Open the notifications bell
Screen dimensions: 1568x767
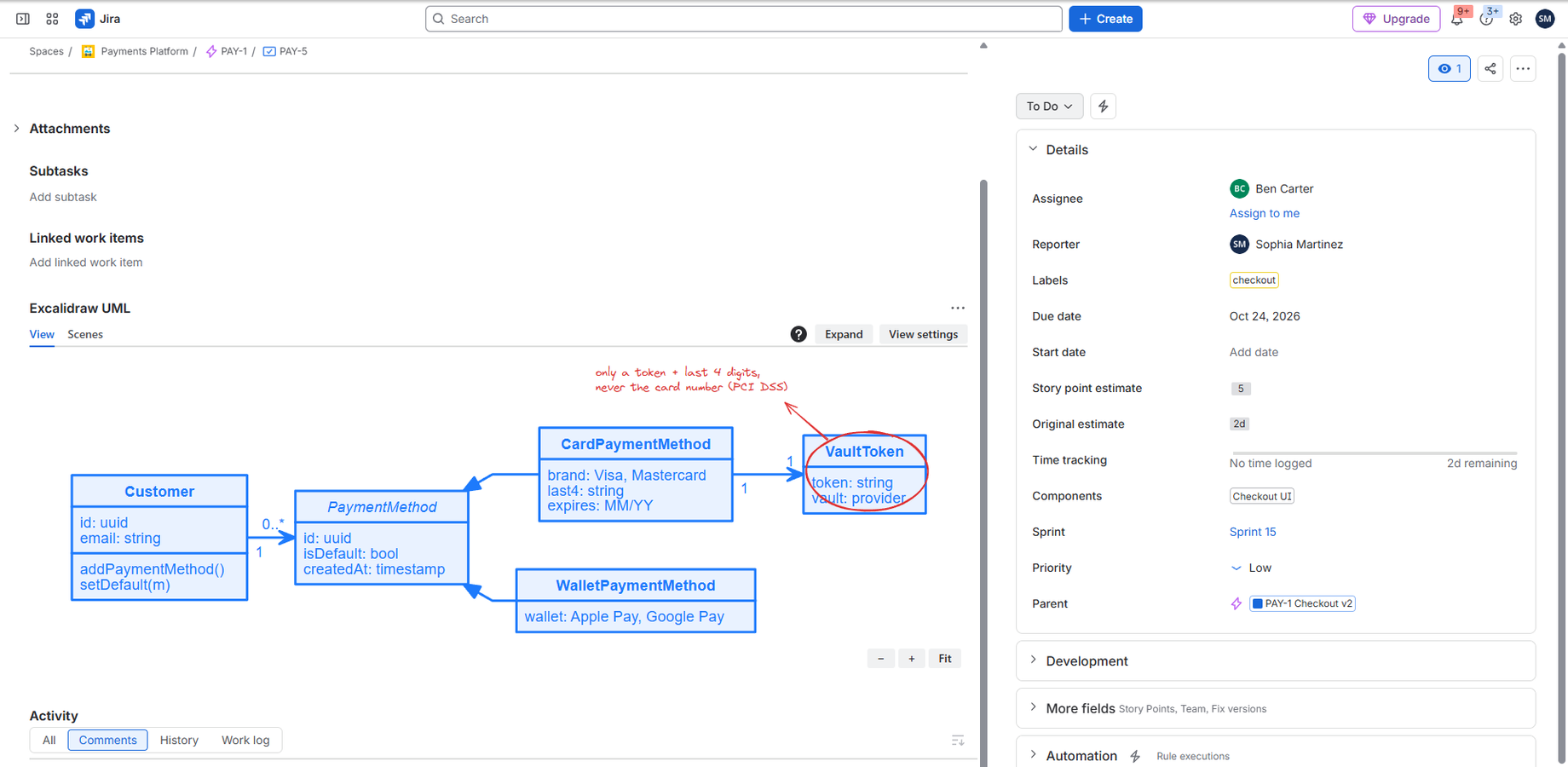1457,19
